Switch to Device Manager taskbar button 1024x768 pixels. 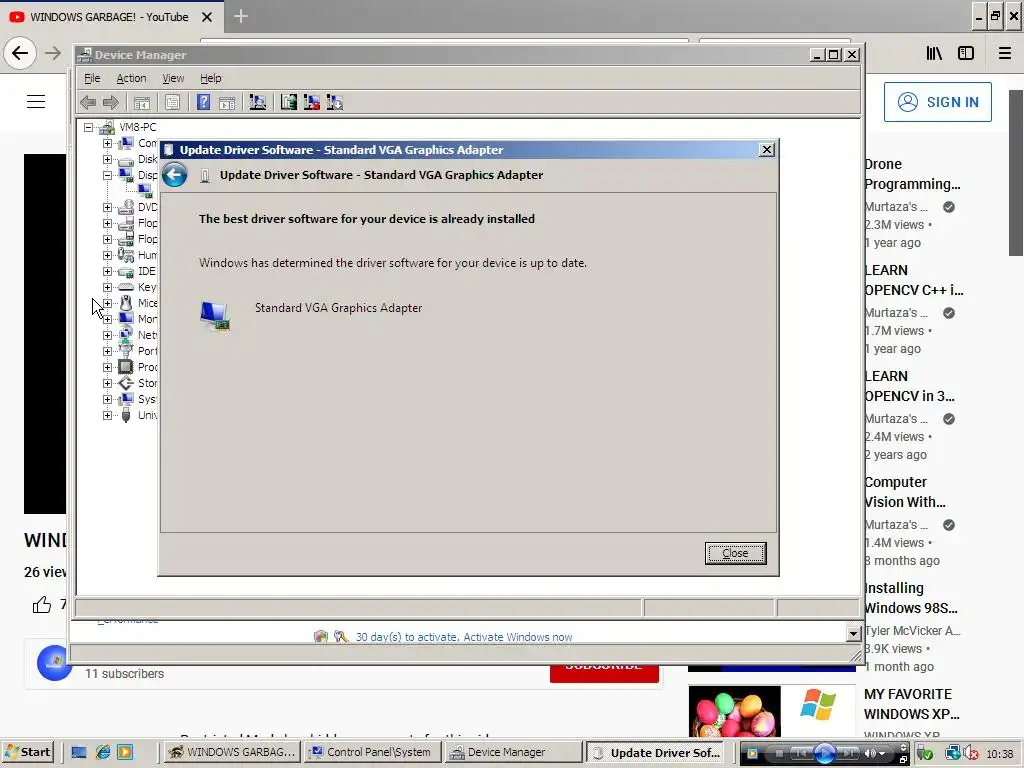[x=511, y=752]
